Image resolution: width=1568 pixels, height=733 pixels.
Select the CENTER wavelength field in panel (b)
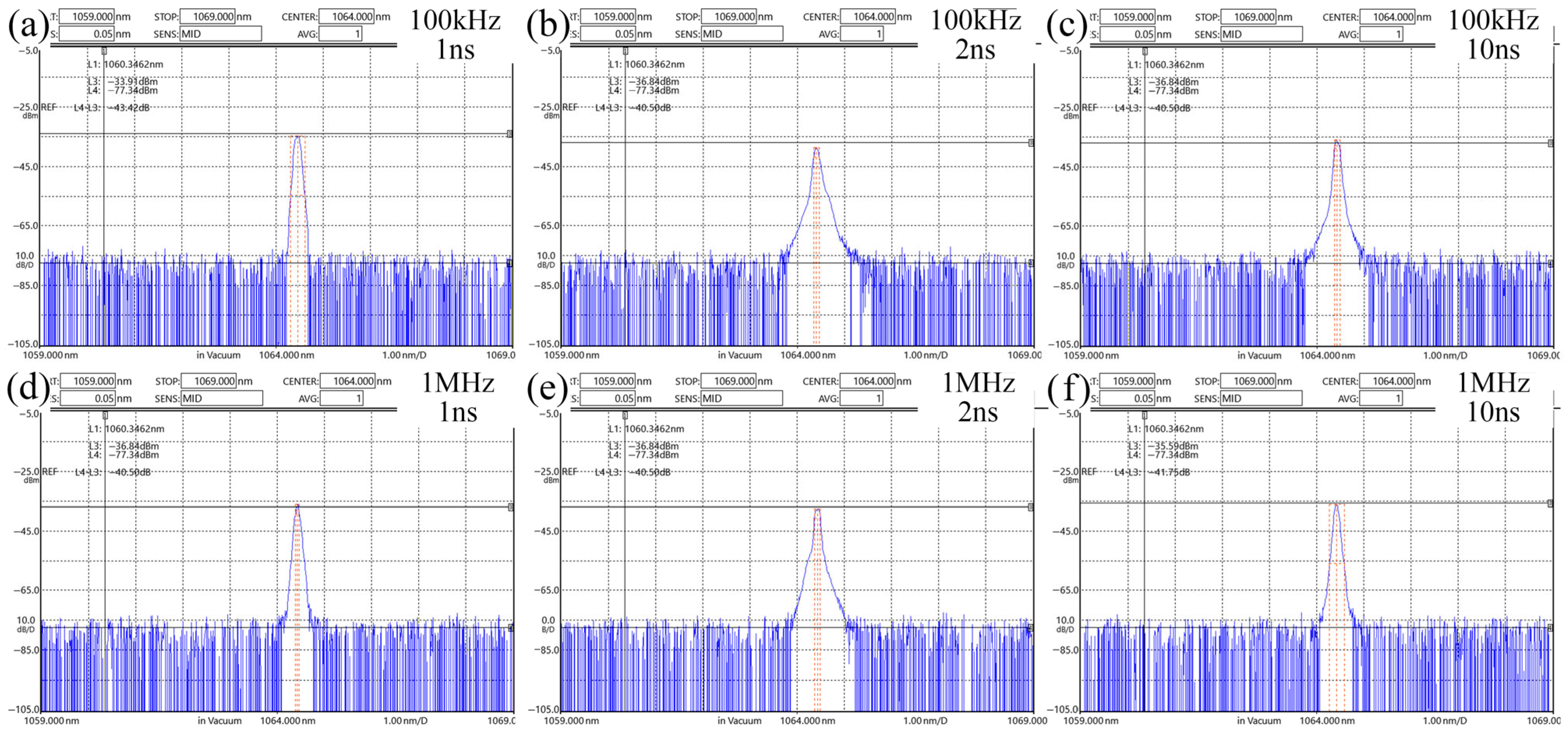click(868, 16)
